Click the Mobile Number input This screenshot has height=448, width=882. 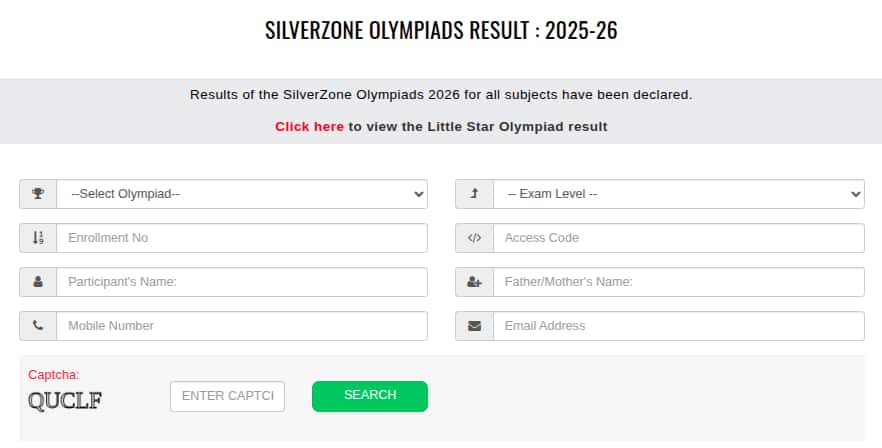click(242, 326)
